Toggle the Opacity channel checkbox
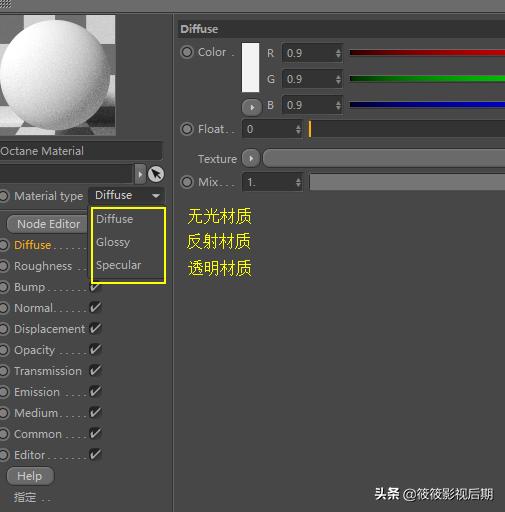The height and width of the screenshot is (512, 505). (x=95, y=350)
